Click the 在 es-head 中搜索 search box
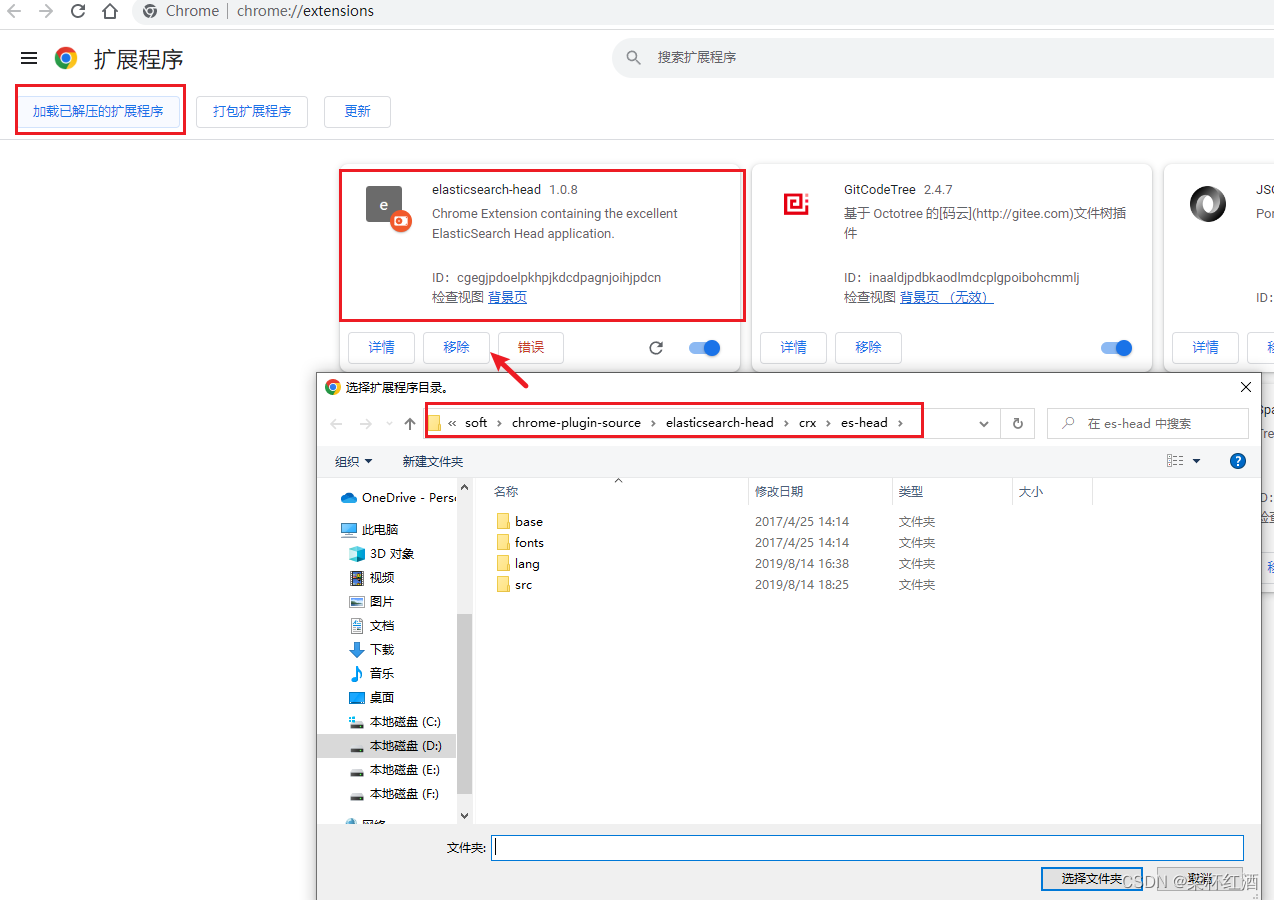The height and width of the screenshot is (900, 1274). (x=1148, y=423)
